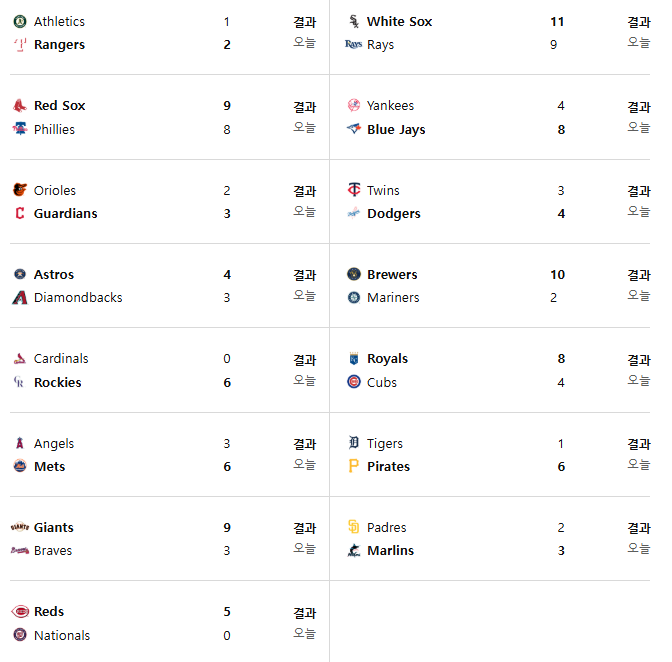This screenshot has width=672, height=662.
Task: Click the Blue Jays bird logo
Action: tap(354, 129)
